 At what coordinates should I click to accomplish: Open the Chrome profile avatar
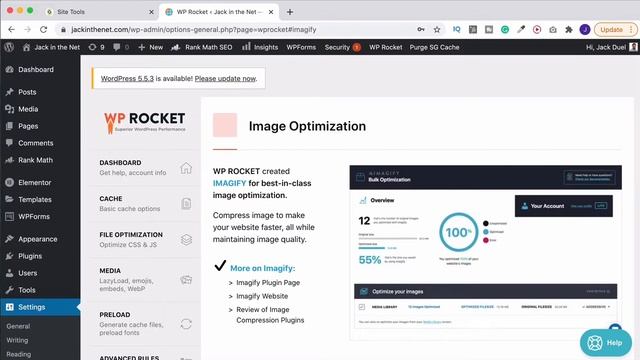585,29
